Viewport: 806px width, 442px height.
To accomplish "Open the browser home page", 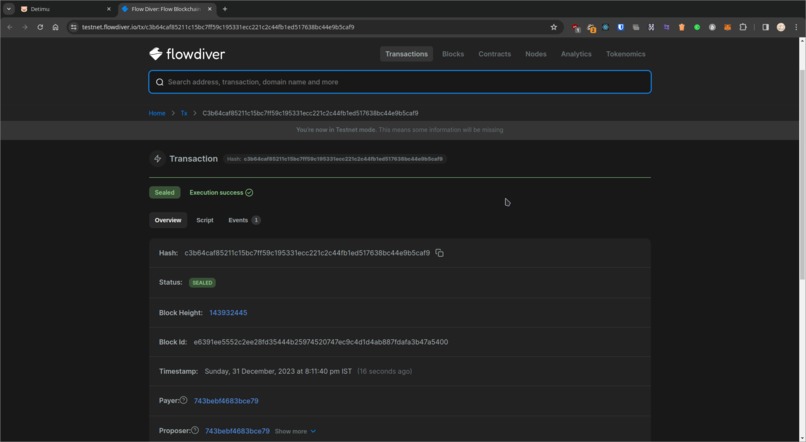I will pos(56,27).
